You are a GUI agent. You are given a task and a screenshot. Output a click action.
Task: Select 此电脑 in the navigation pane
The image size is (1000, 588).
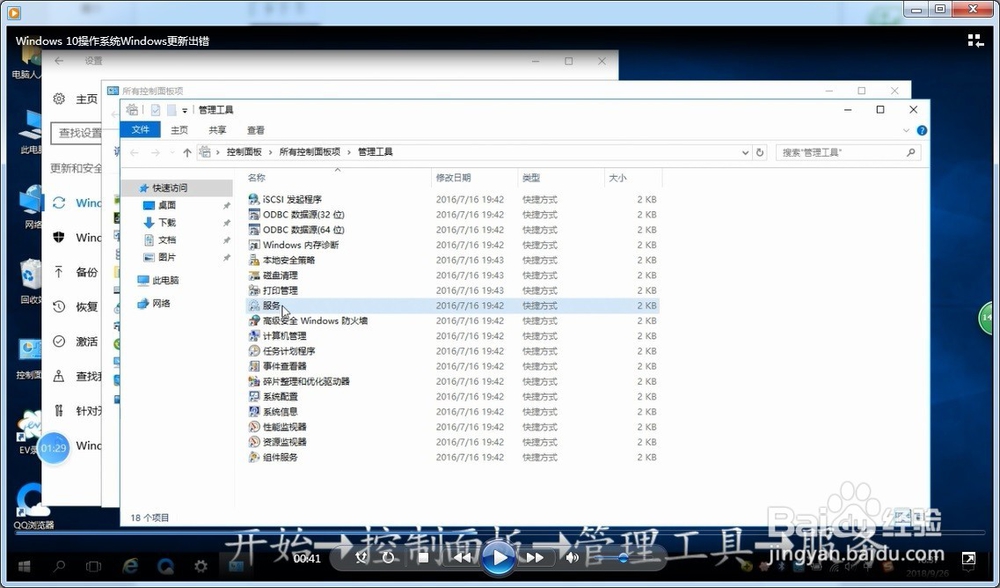tap(166, 281)
